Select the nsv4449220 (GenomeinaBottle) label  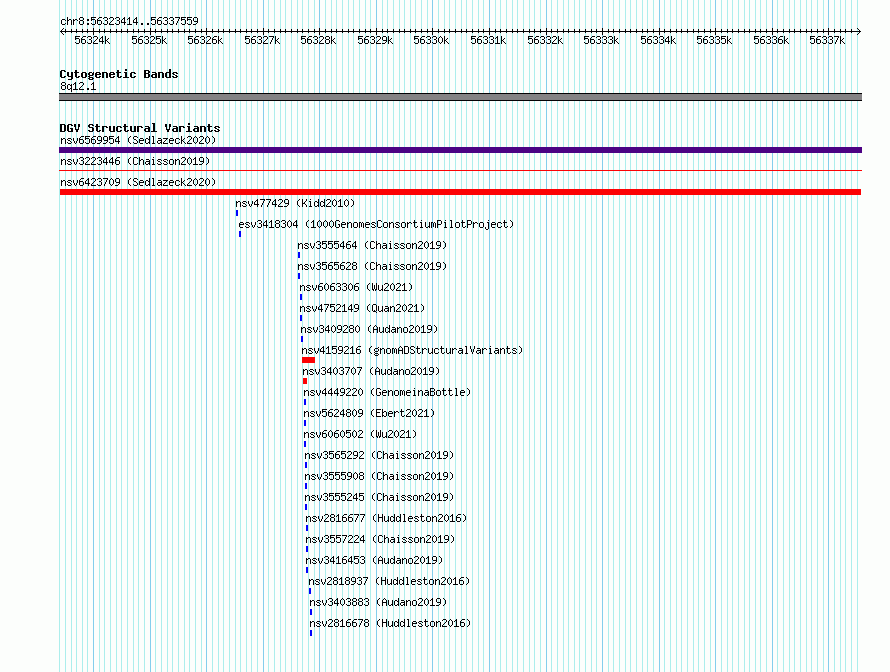pyautogui.click(x=387, y=392)
